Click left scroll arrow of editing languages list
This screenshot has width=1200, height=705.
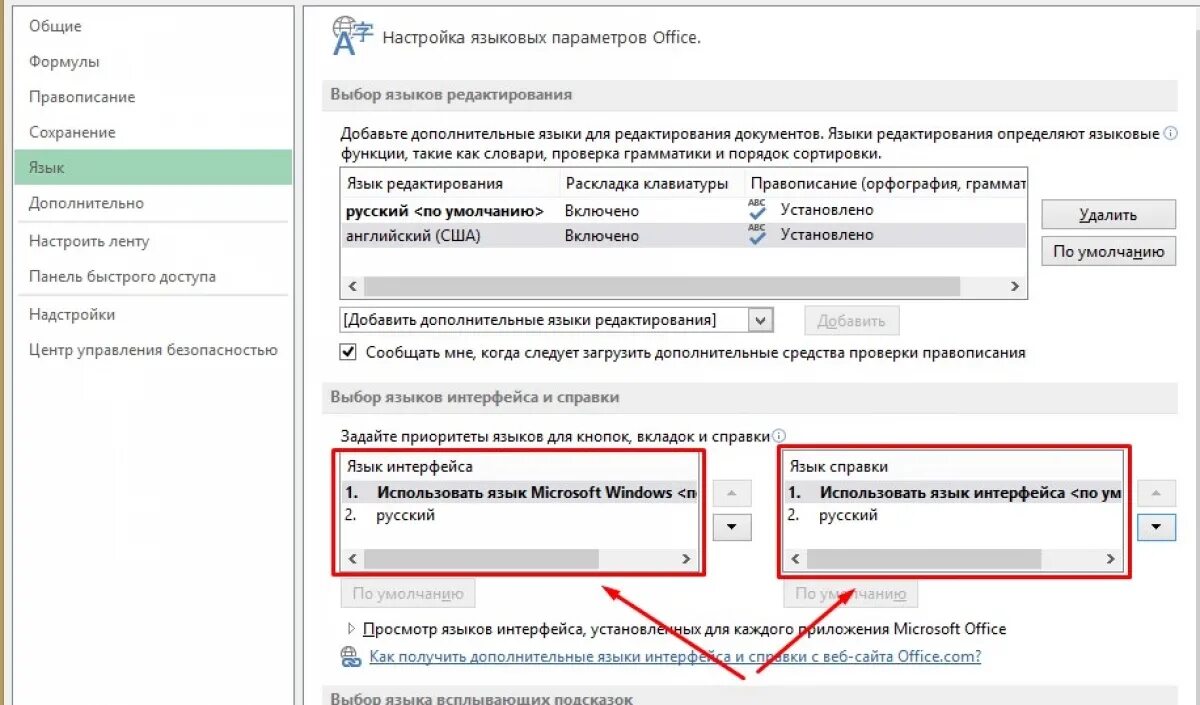(352, 286)
